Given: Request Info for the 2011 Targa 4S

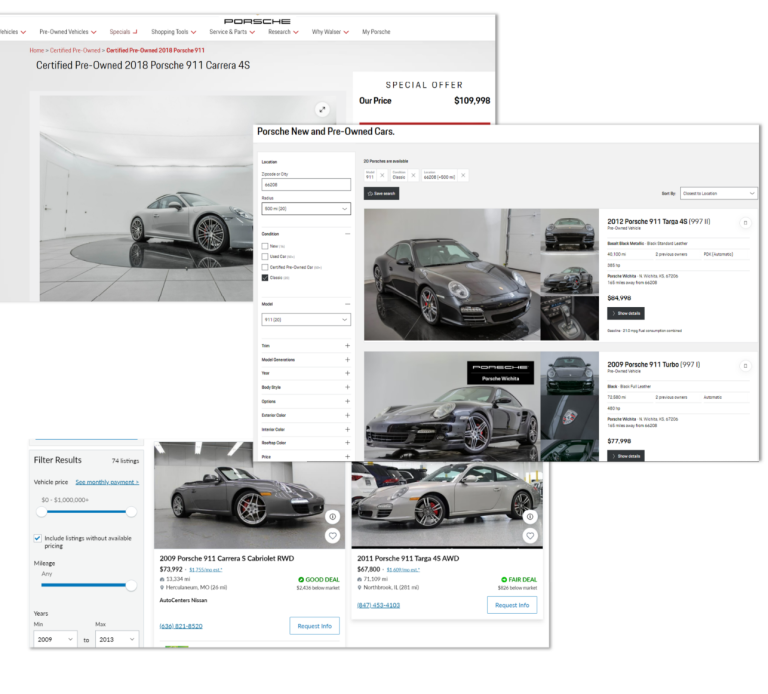Looking at the screenshot, I should (x=512, y=605).
